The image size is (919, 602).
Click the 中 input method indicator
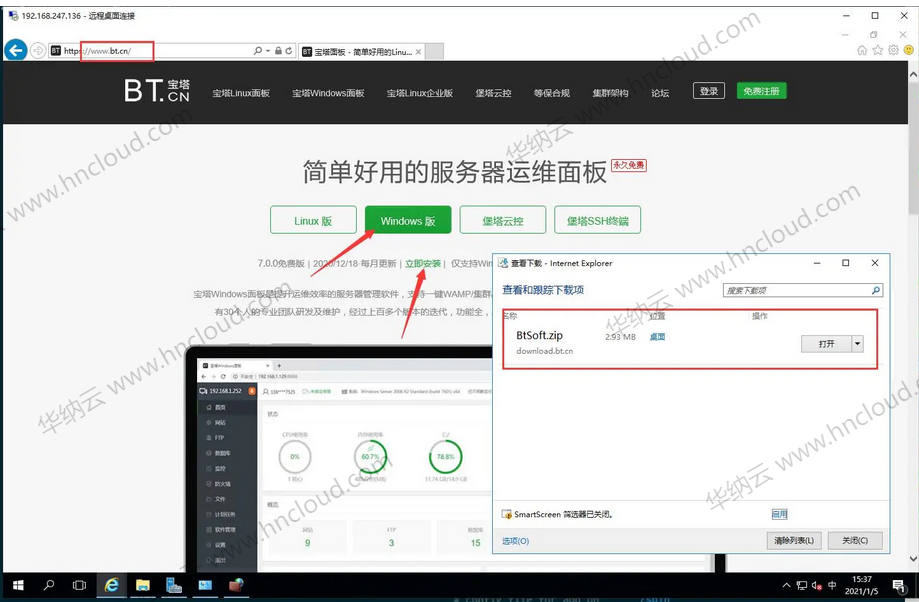coord(832,585)
